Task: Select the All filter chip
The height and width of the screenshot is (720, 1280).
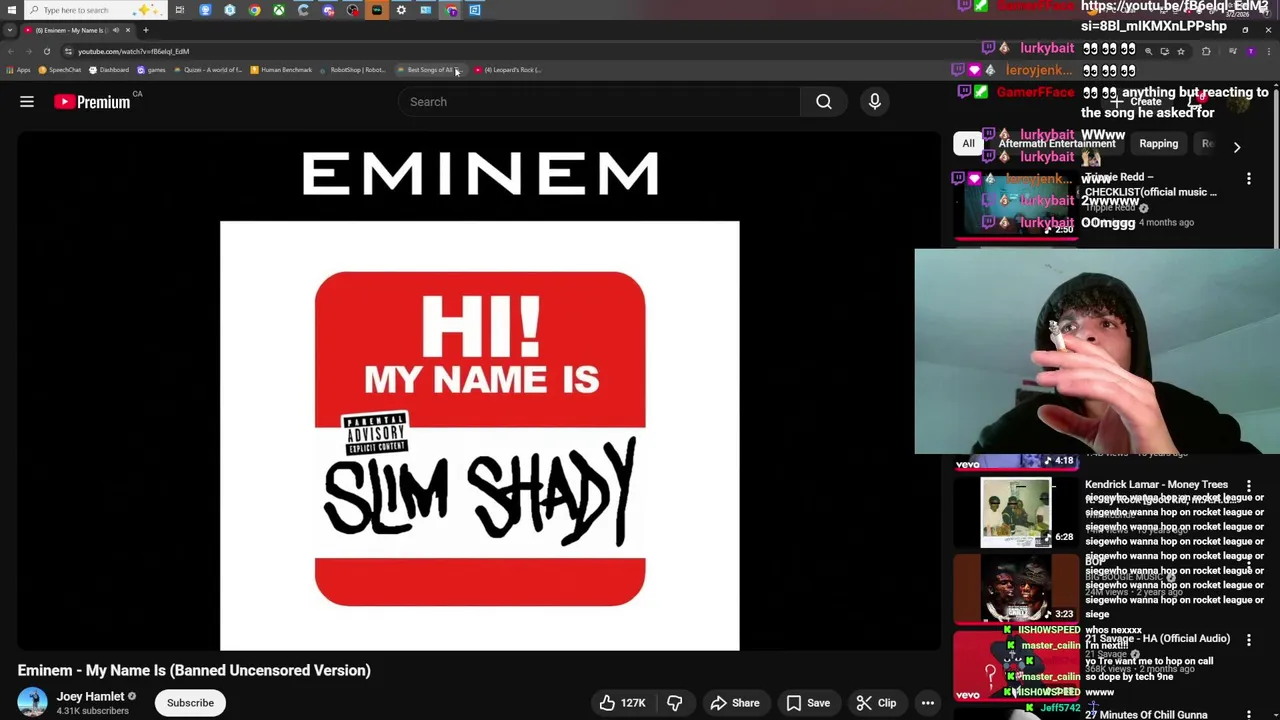Action: (968, 144)
